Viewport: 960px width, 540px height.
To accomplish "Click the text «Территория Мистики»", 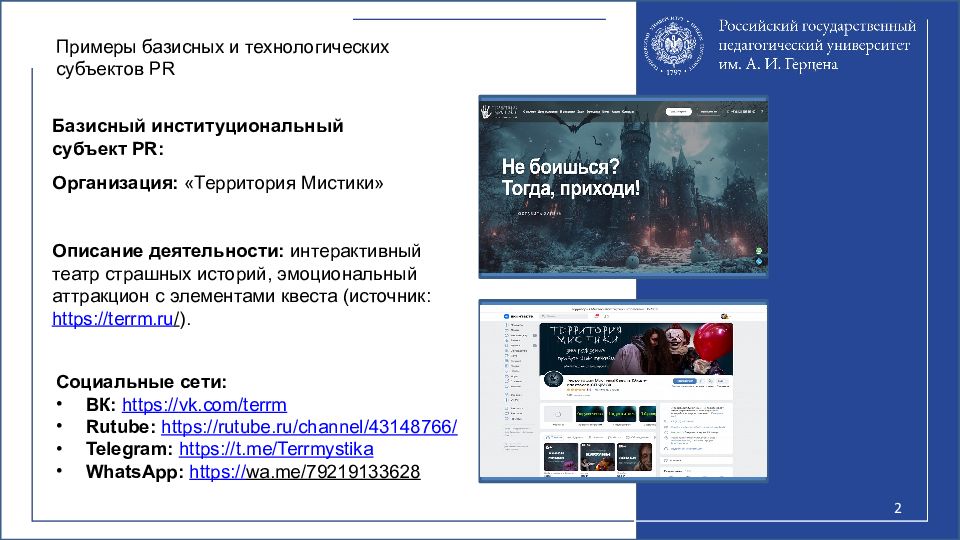I will [284, 183].
